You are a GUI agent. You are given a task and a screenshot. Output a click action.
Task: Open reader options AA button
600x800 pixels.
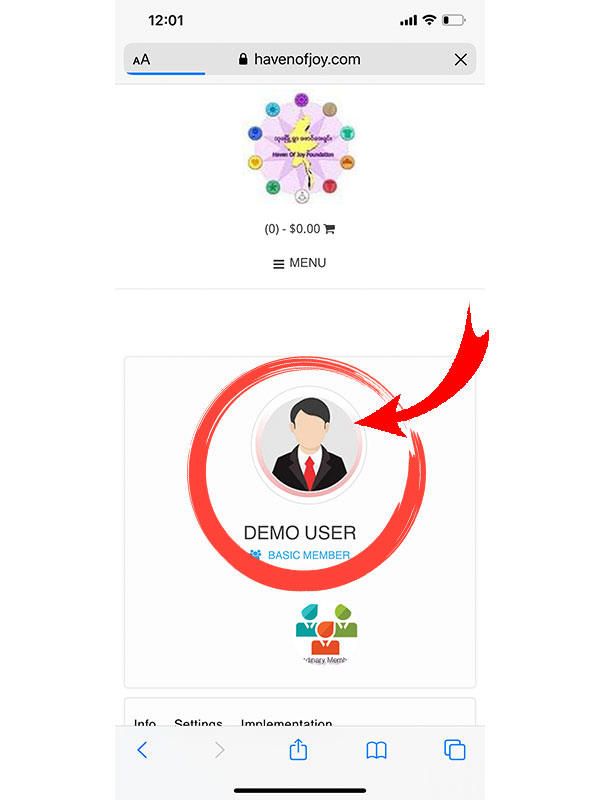[141, 60]
